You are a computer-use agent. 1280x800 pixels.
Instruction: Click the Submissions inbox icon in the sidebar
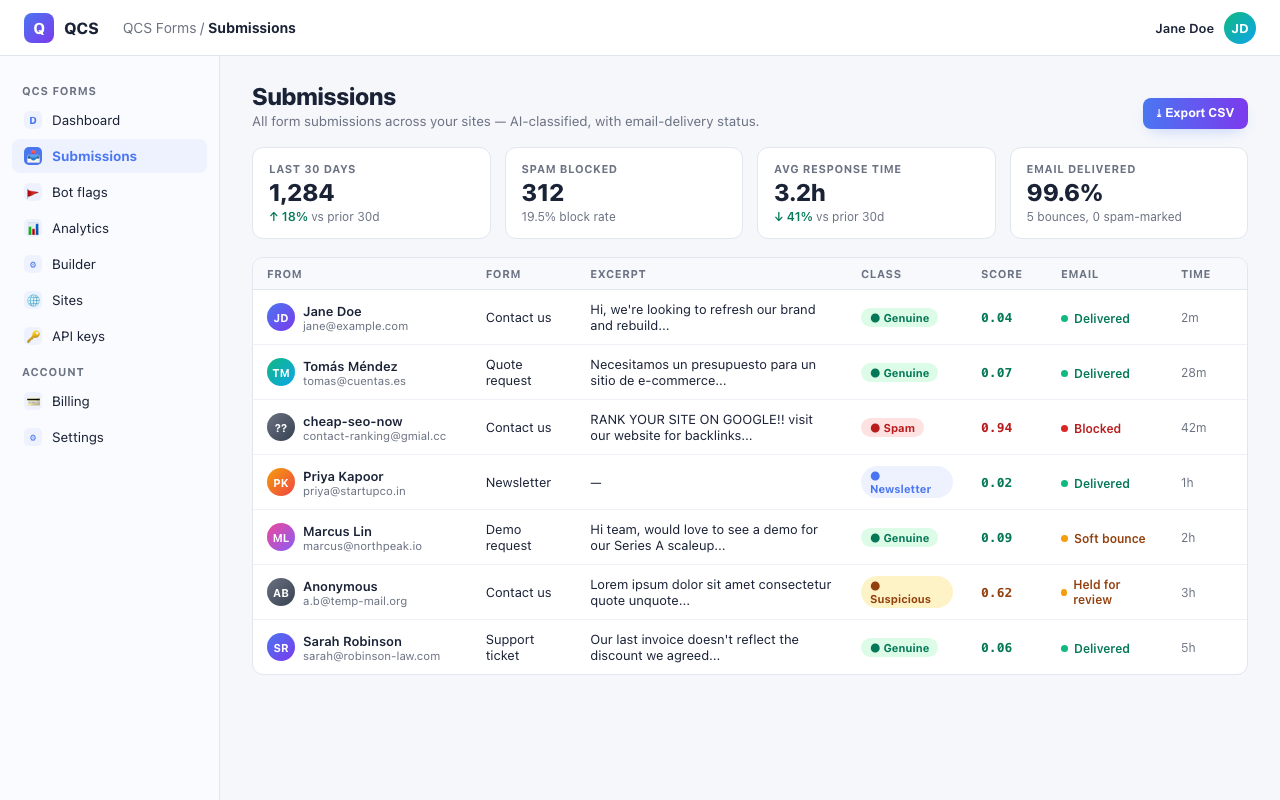click(x=33, y=156)
